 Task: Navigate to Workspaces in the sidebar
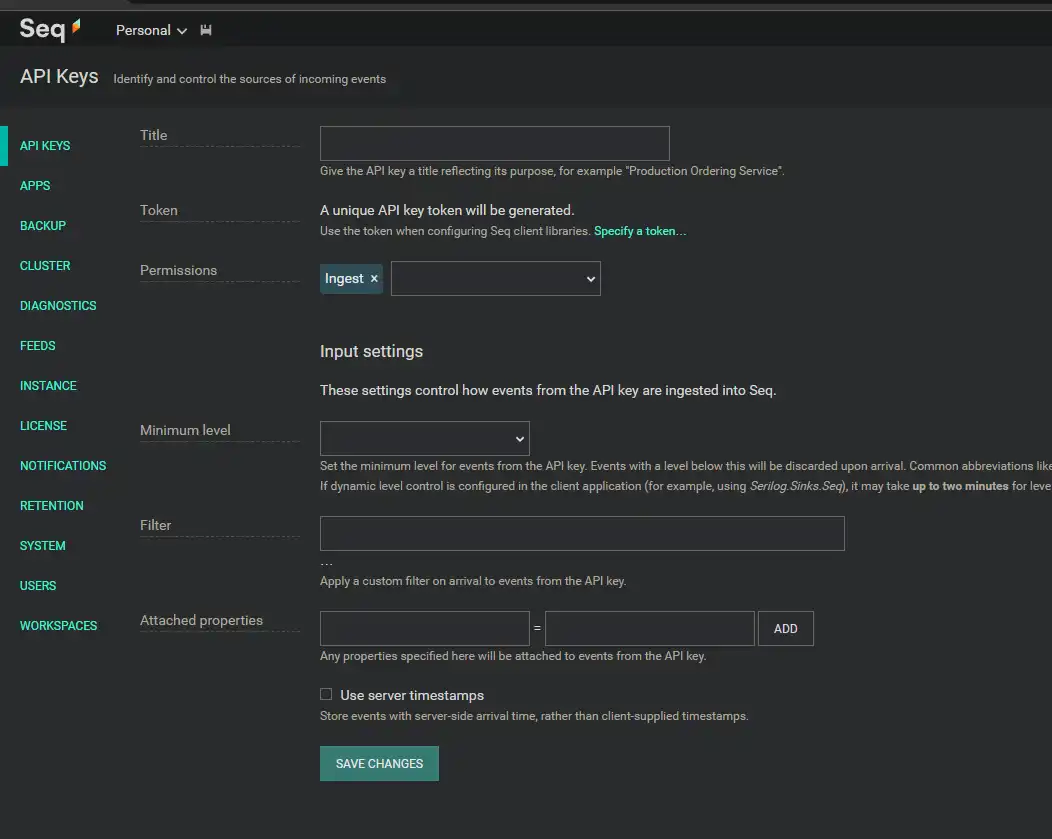tap(58, 625)
